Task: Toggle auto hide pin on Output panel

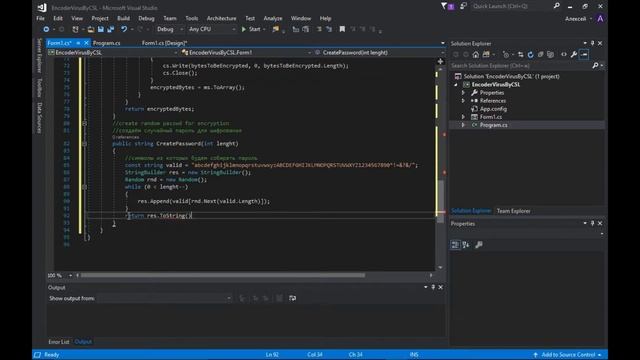Action: pos(433,287)
